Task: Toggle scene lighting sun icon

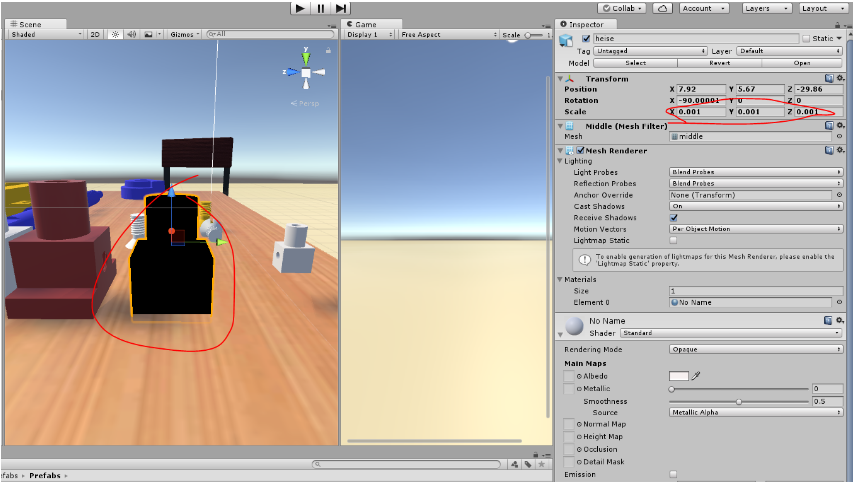Action: pos(115,34)
